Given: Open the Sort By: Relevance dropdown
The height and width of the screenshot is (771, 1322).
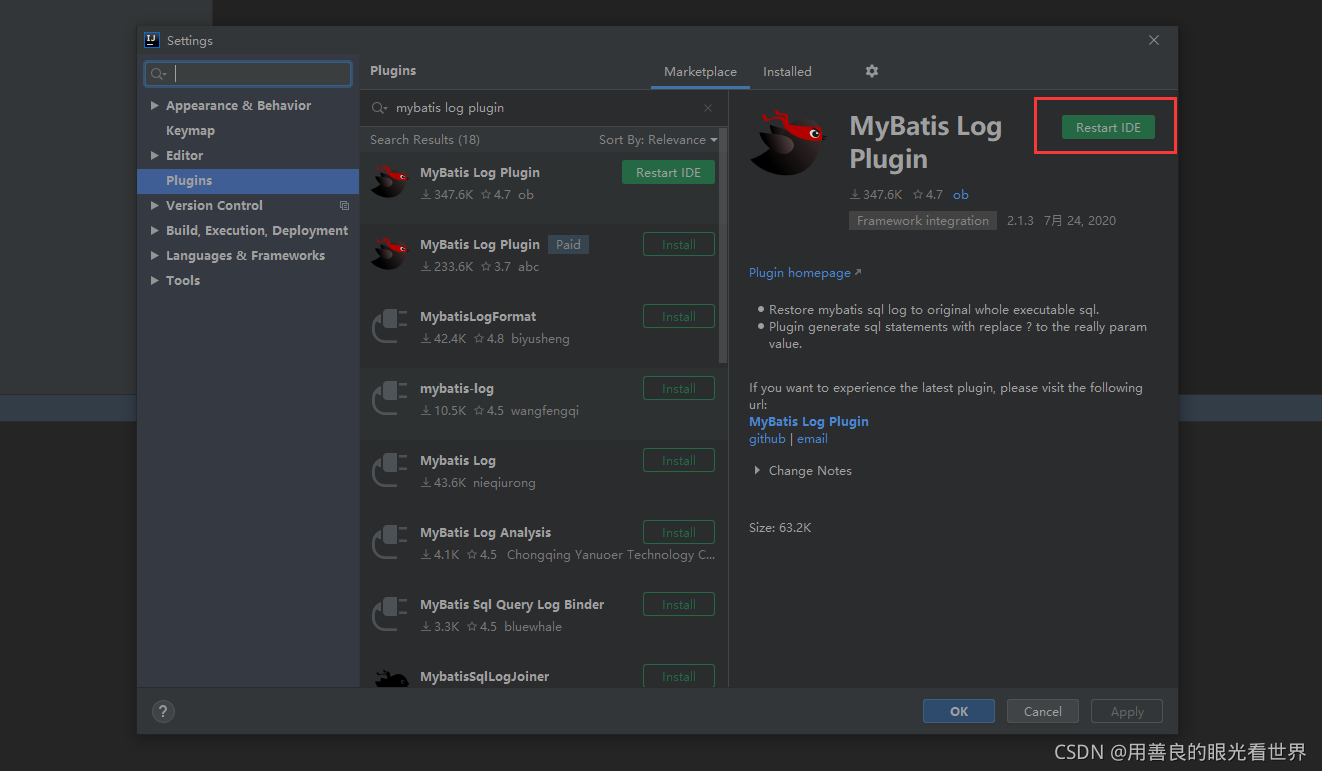Looking at the screenshot, I should point(658,140).
